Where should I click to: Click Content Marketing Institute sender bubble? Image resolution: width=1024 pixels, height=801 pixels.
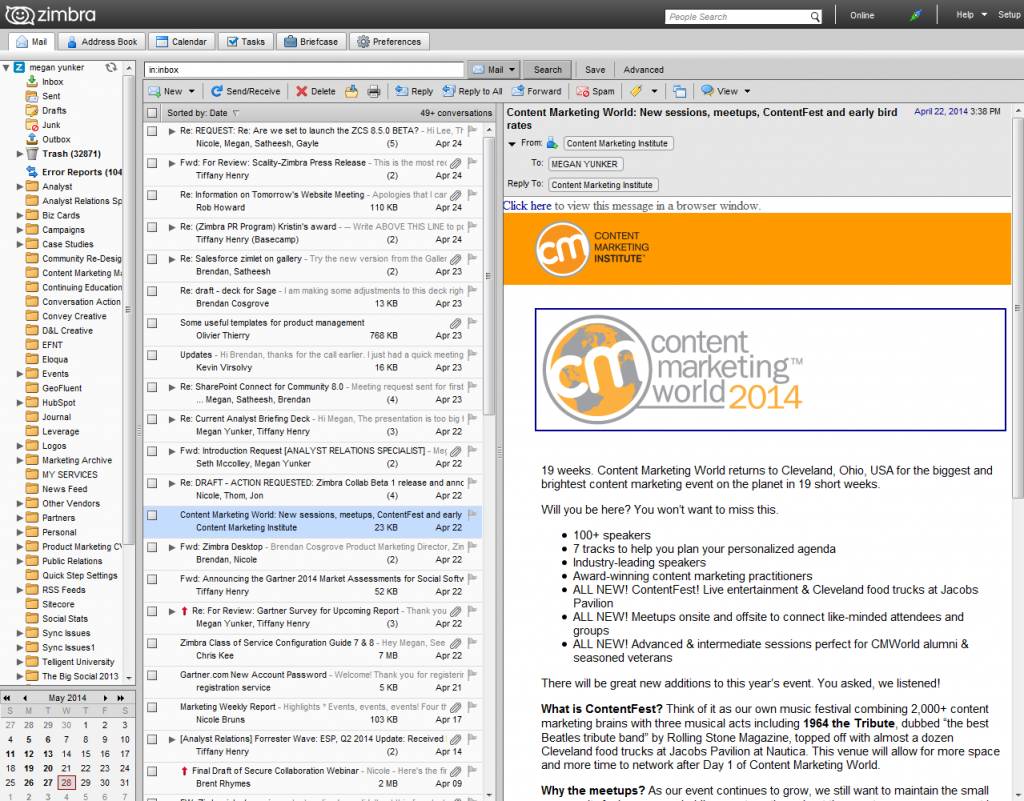(x=618, y=144)
